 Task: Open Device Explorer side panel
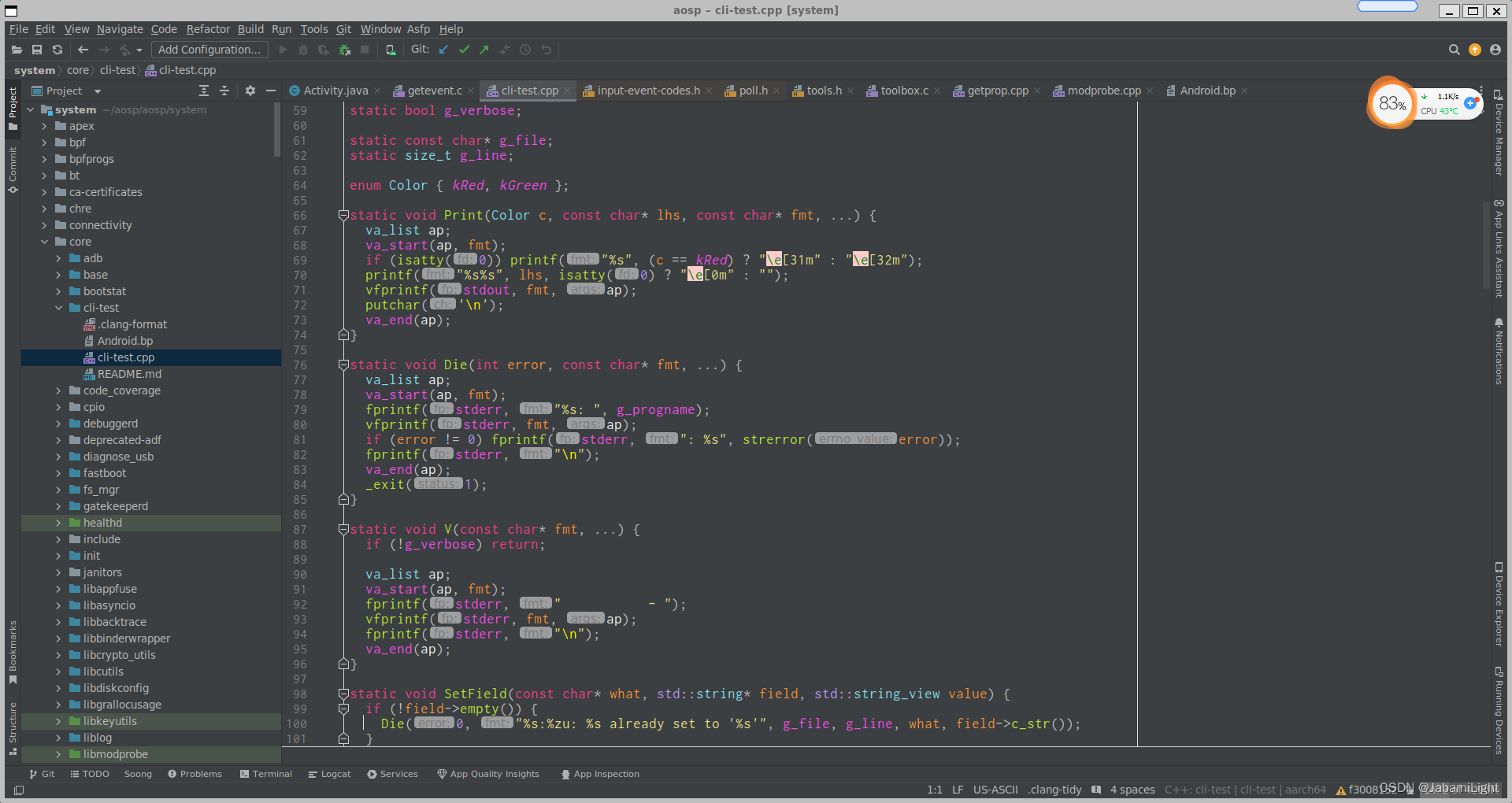tap(1499, 604)
